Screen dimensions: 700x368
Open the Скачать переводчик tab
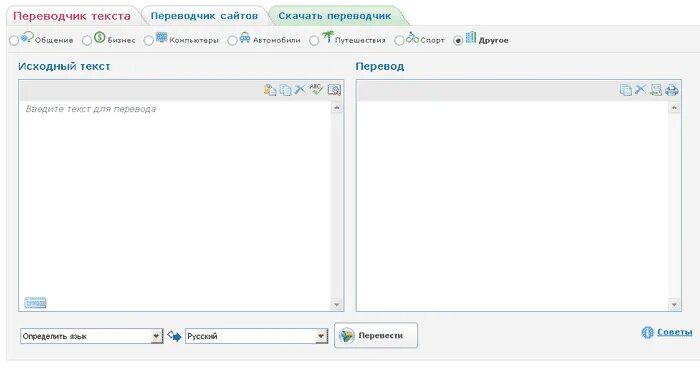pyautogui.click(x=335, y=16)
